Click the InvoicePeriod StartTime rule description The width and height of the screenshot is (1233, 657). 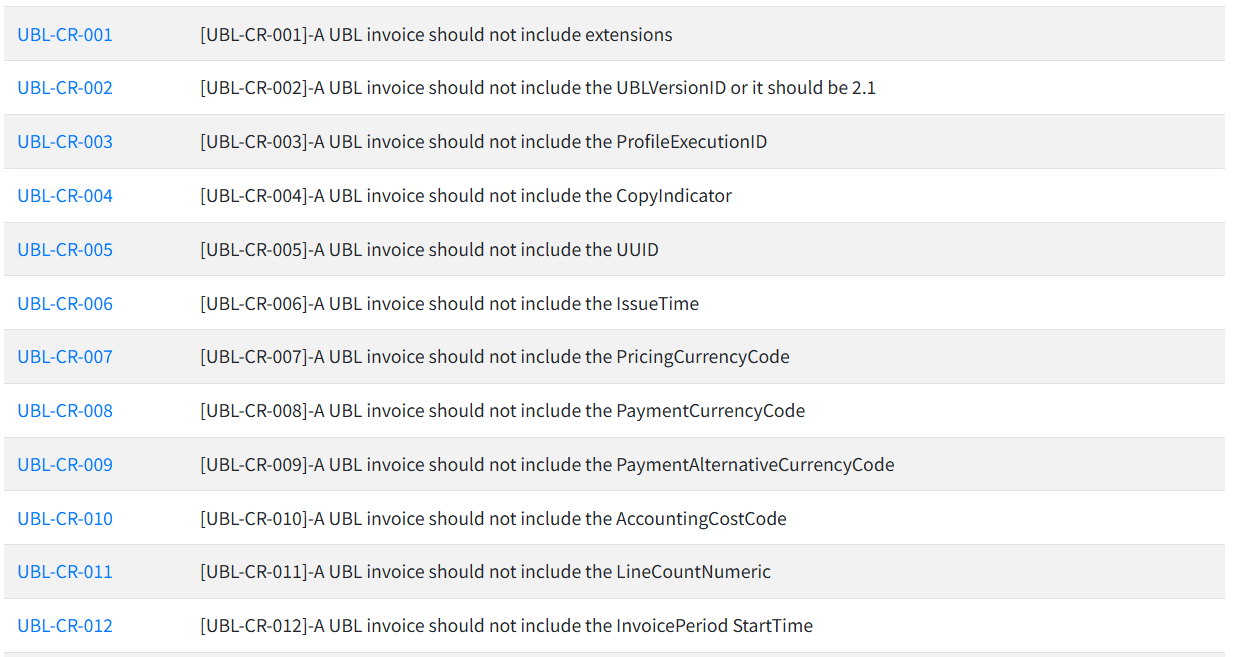tap(507, 626)
